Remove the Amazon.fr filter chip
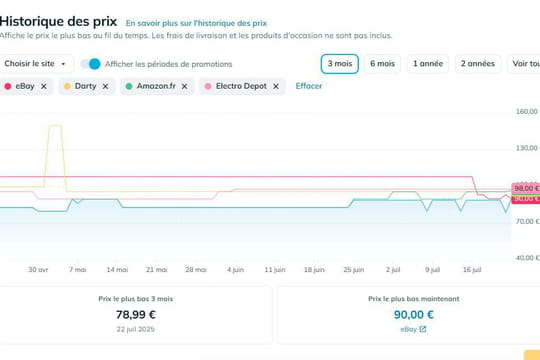Image resolution: width=540 pixels, height=360 pixels. (x=185, y=86)
